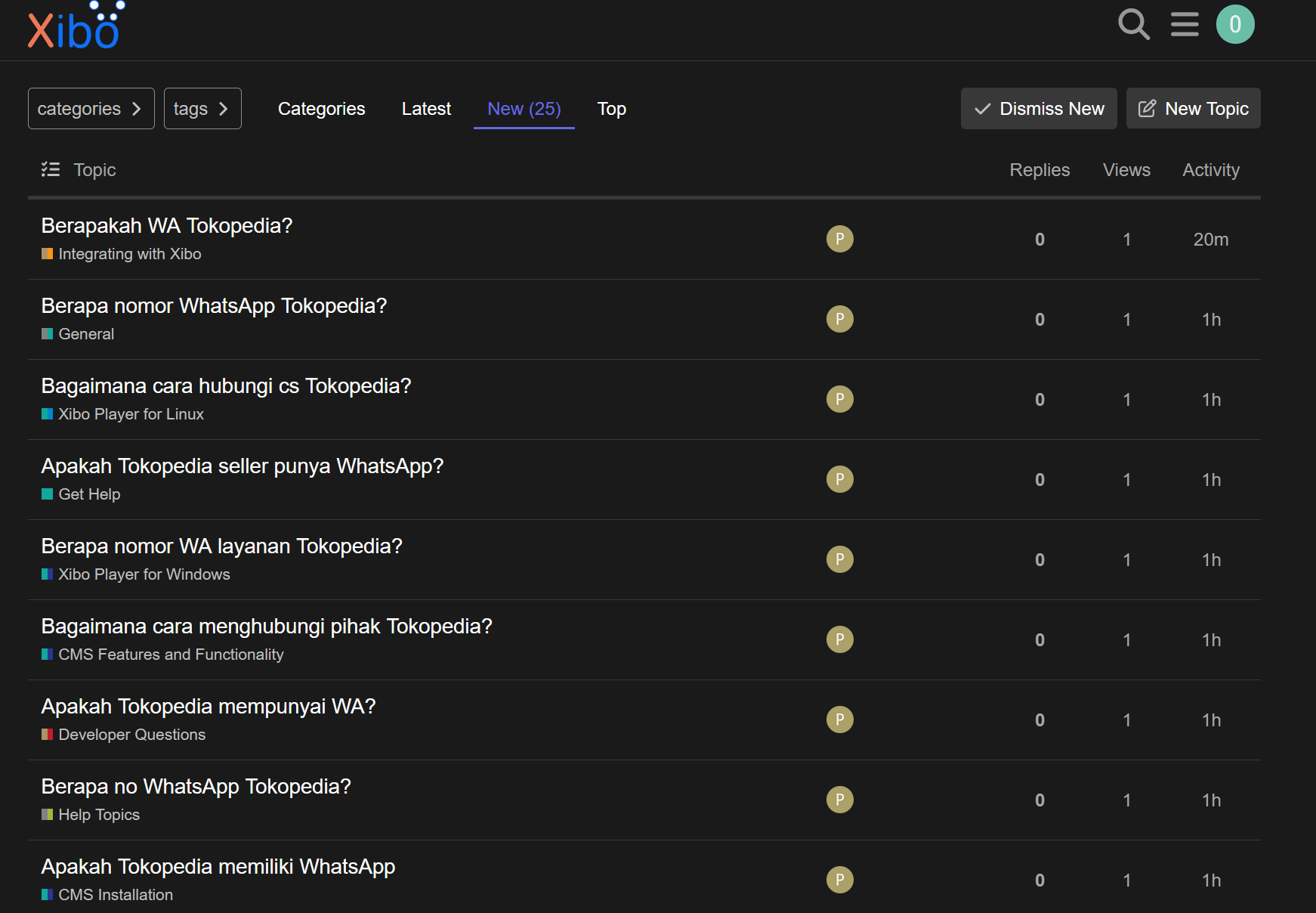Switch to the Latest tab
This screenshot has height=913, width=1316.
[x=426, y=109]
